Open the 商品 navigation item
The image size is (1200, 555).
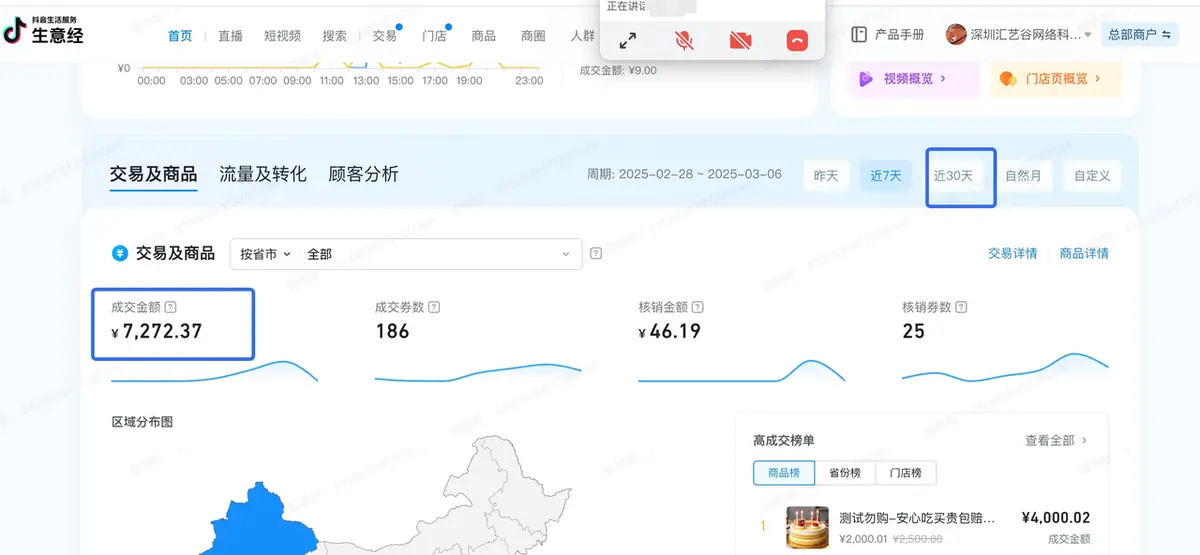pyautogui.click(x=484, y=35)
